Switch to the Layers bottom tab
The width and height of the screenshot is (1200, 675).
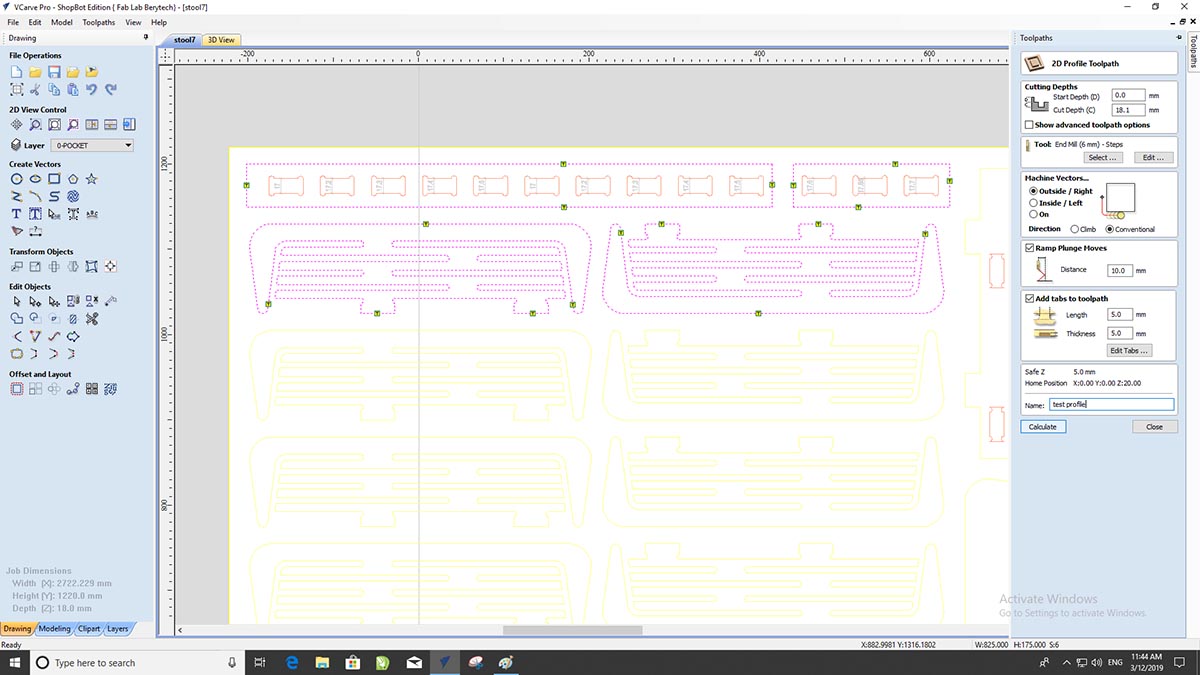click(118, 629)
